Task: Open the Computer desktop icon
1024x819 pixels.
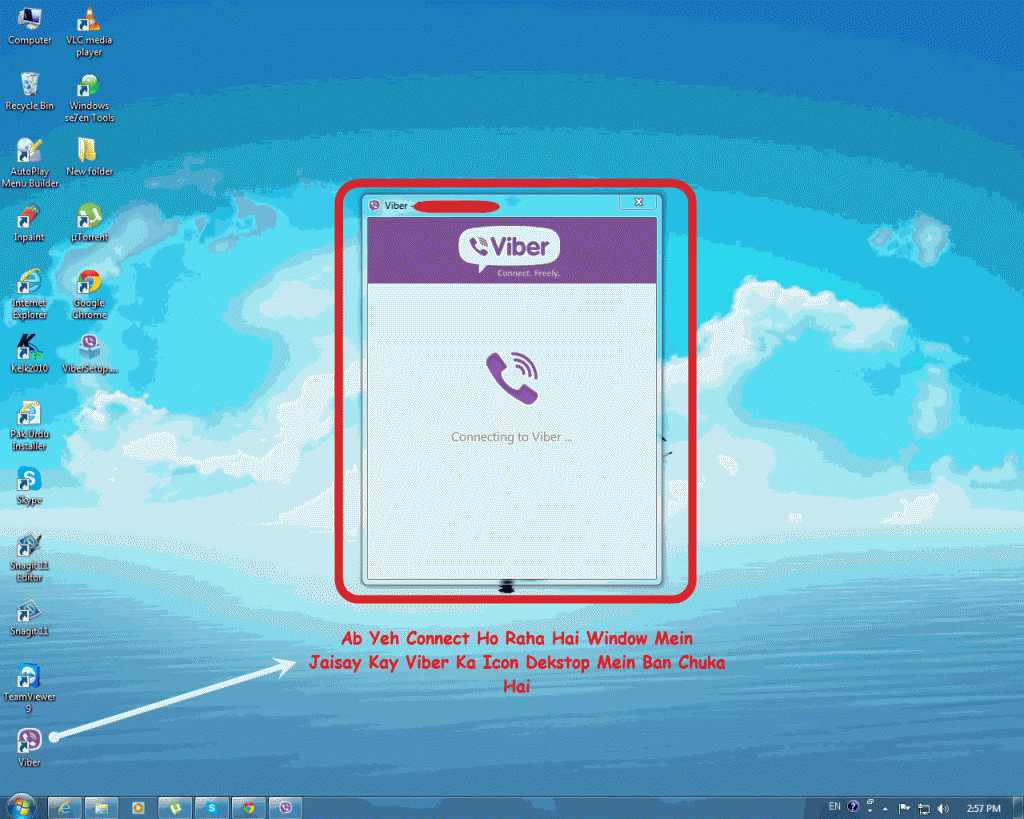Action: 29,26
